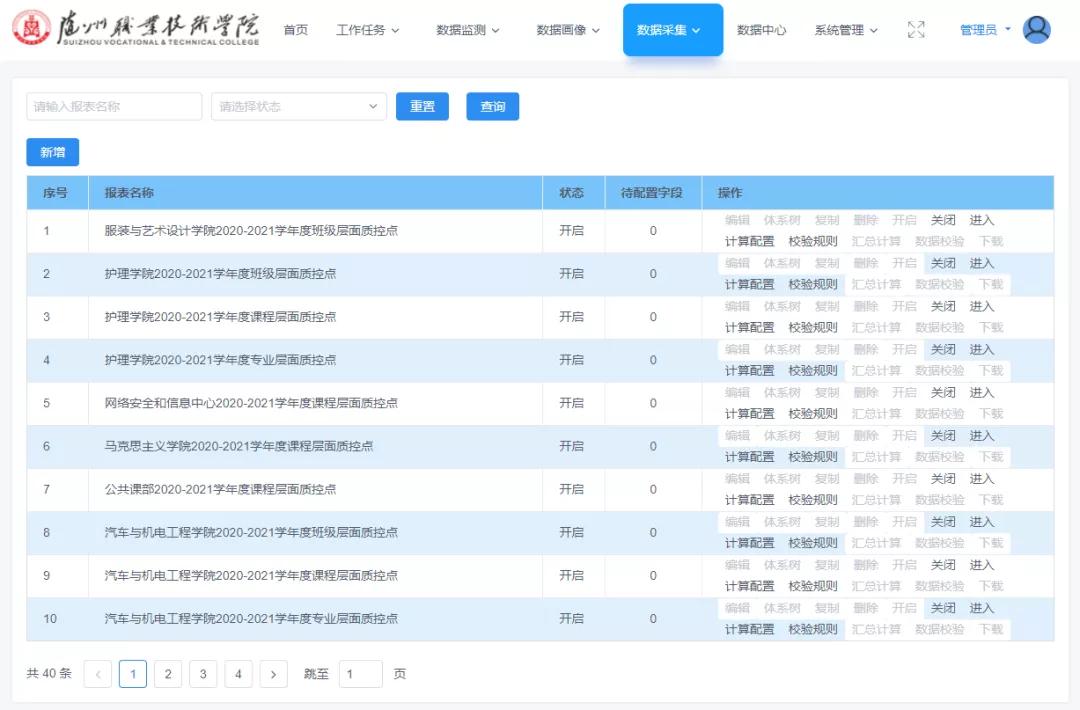1080x710 pixels.
Task: Click 关闭 on the 服装与艺术设计学院 report row
Action: click(x=942, y=220)
